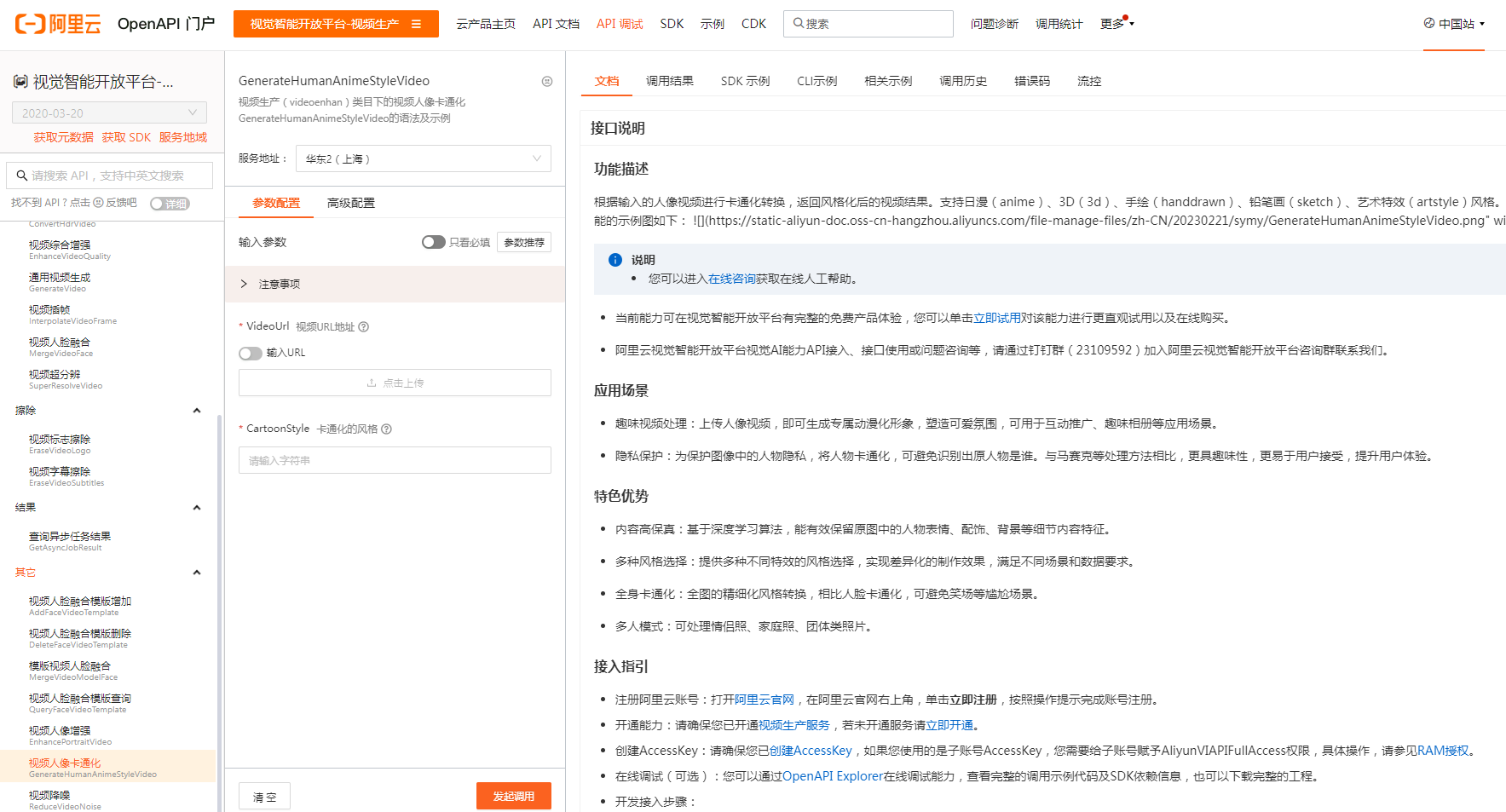
Task: Click the 清空 button
Action: [265, 796]
